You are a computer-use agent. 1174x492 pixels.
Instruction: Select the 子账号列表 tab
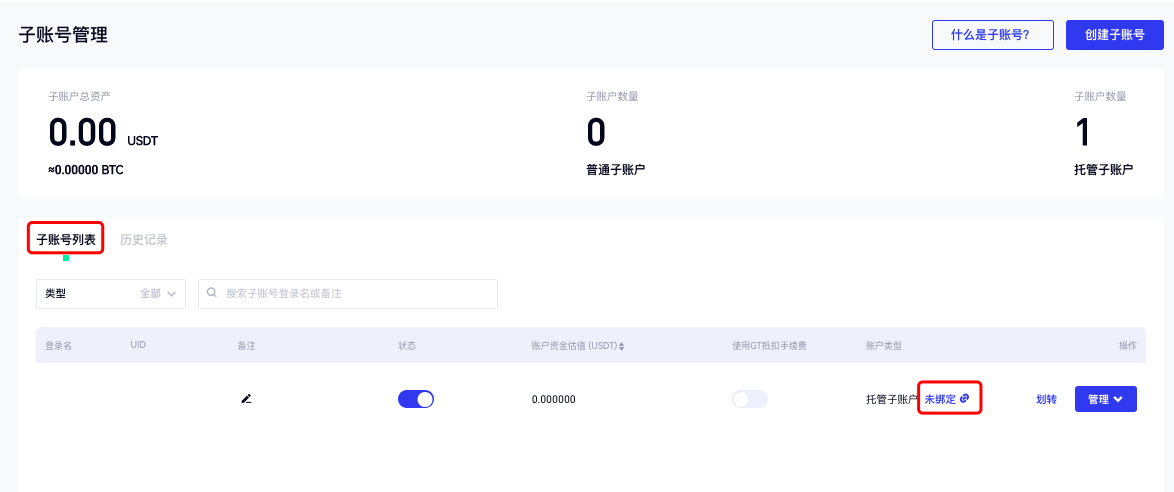pyautogui.click(x=66, y=240)
